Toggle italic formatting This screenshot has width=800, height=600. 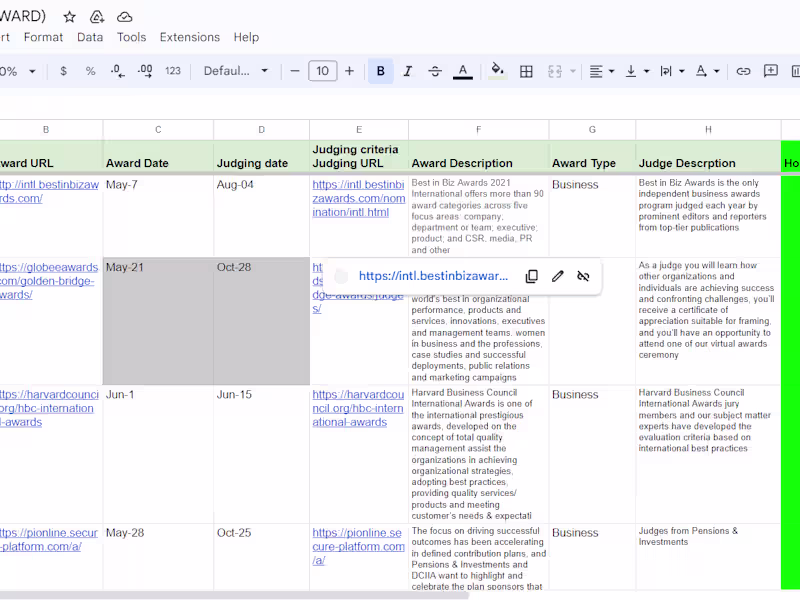[407, 71]
